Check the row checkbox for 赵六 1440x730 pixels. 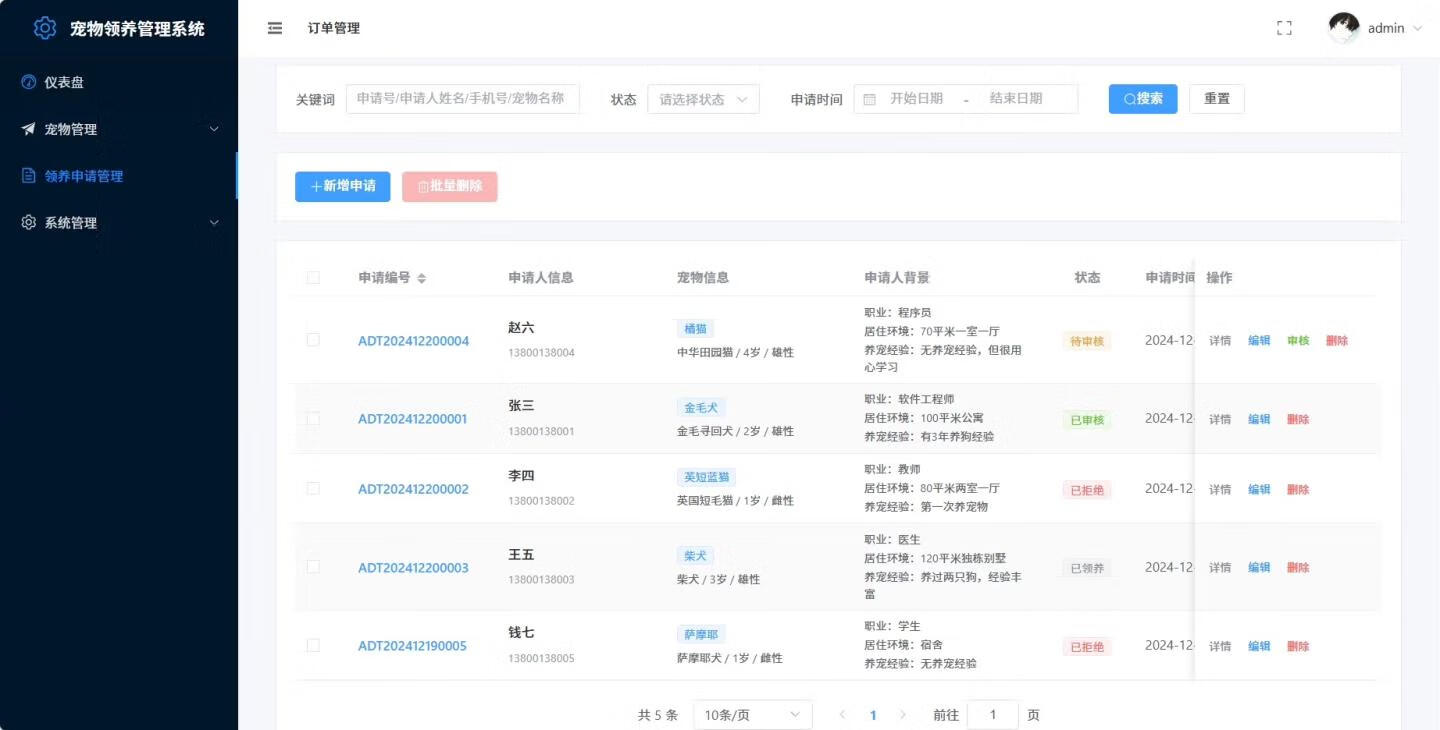(x=313, y=340)
